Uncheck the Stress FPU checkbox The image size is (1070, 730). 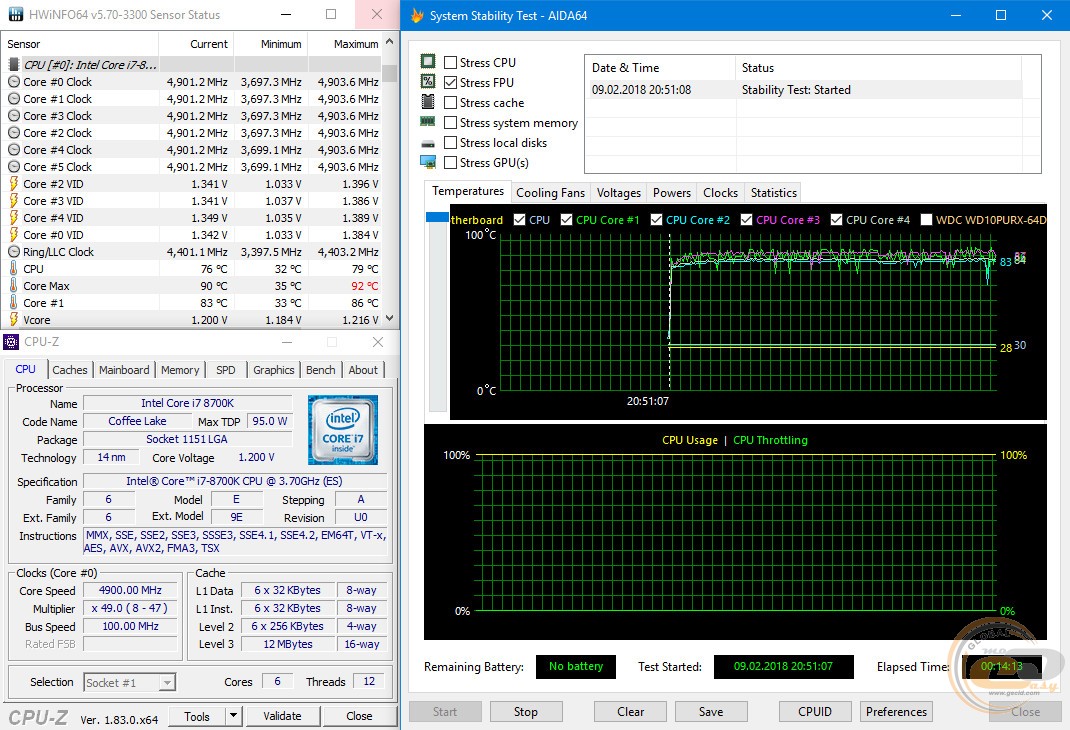[450, 82]
